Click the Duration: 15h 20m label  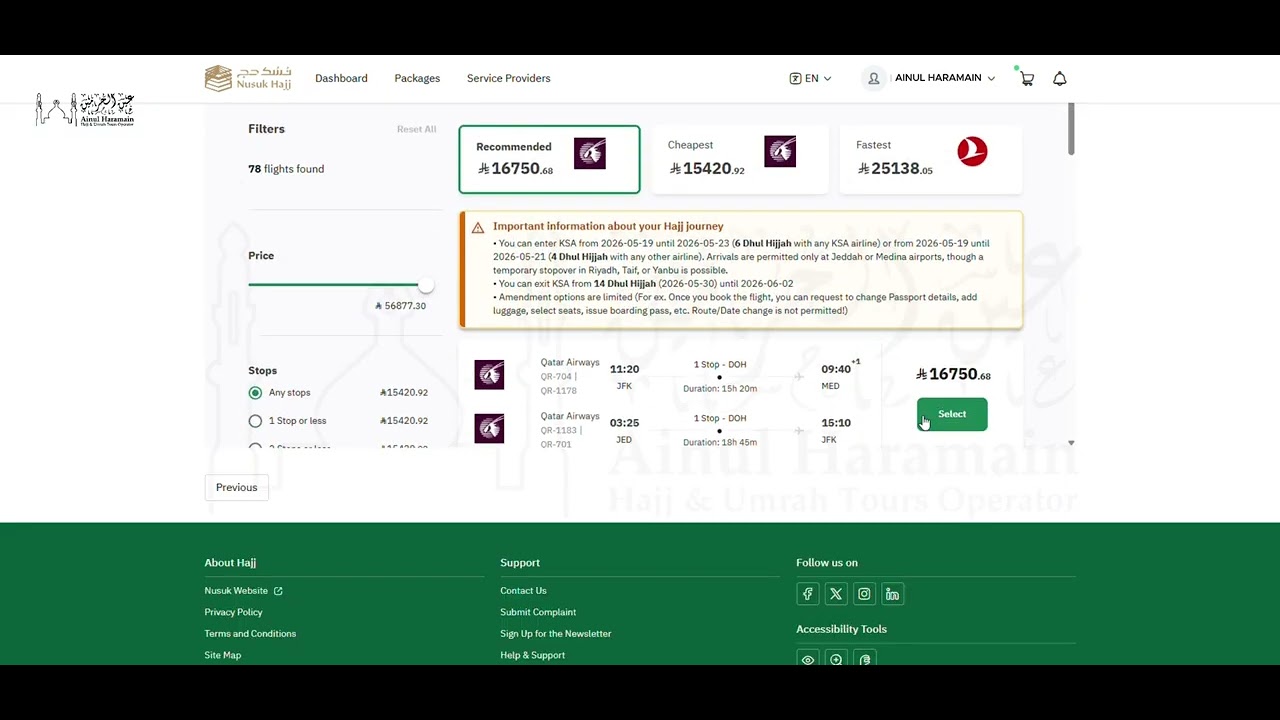click(720, 389)
